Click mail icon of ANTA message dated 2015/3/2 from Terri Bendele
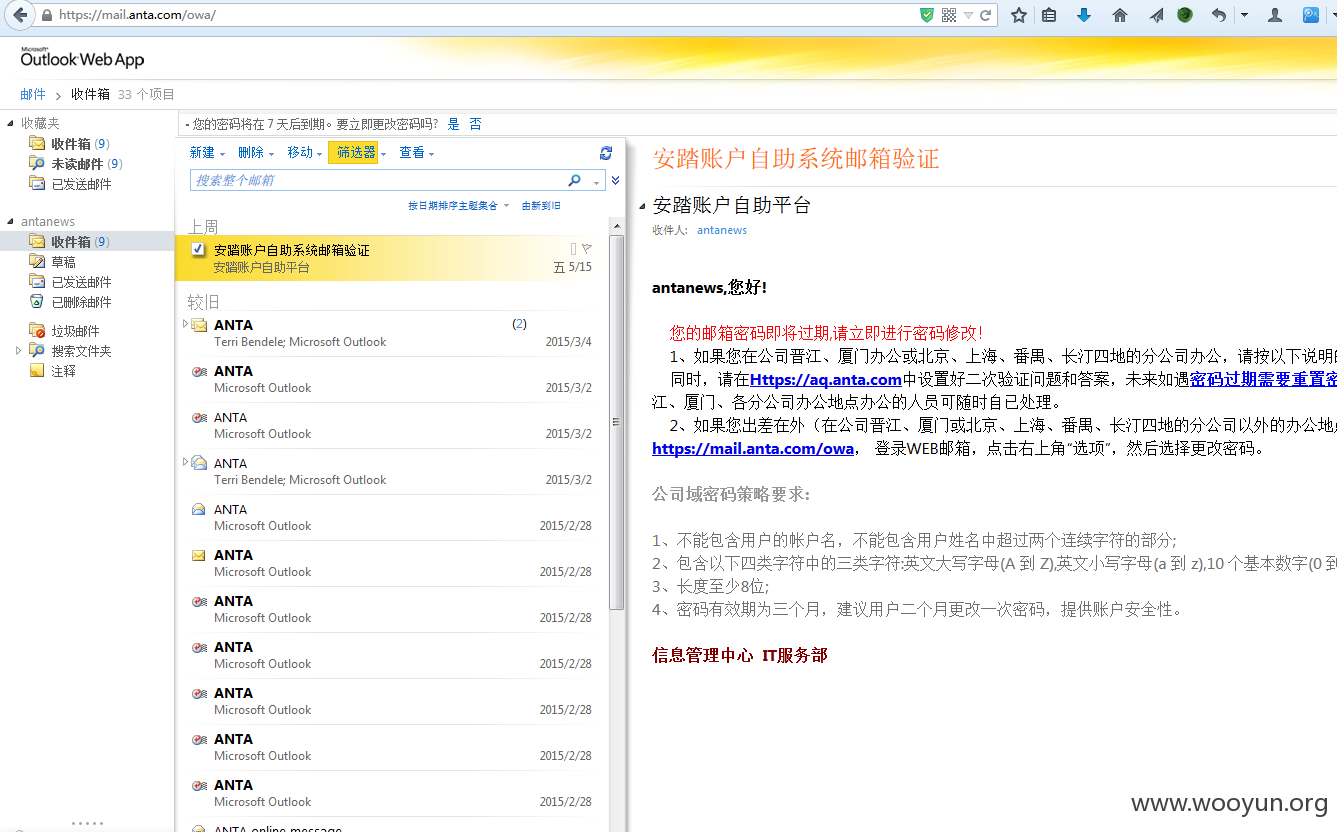Viewport: 1337px width, 832px height. point(200,463)
